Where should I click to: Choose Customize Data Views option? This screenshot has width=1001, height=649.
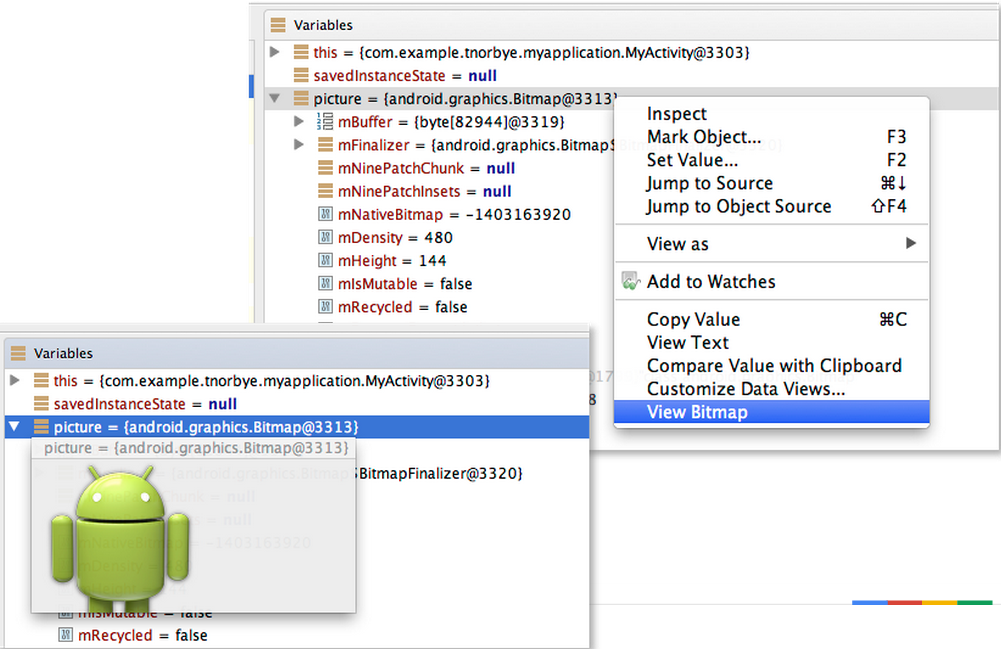click(746, 389)
